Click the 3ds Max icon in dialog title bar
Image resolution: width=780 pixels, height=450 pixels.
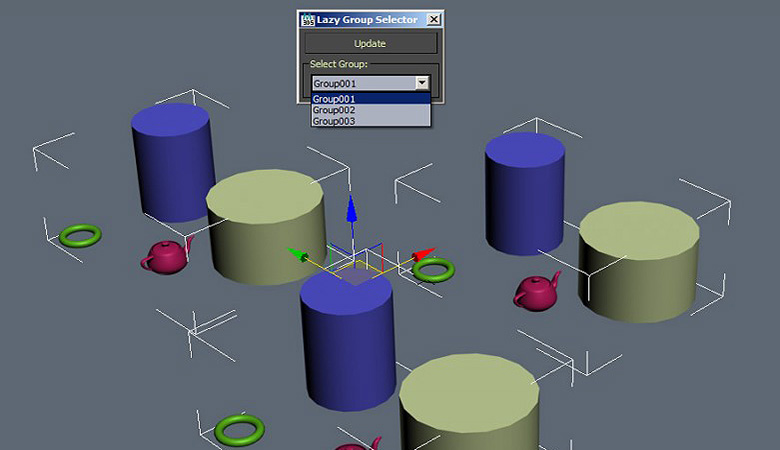(308, 19)
